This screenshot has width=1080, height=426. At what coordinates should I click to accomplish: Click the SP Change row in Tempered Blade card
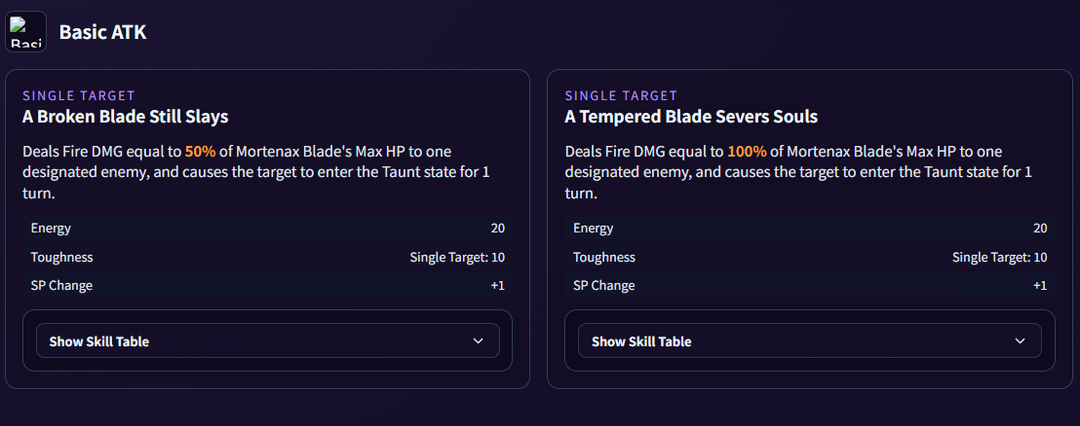pyautogui.click(x=809, y=285)
